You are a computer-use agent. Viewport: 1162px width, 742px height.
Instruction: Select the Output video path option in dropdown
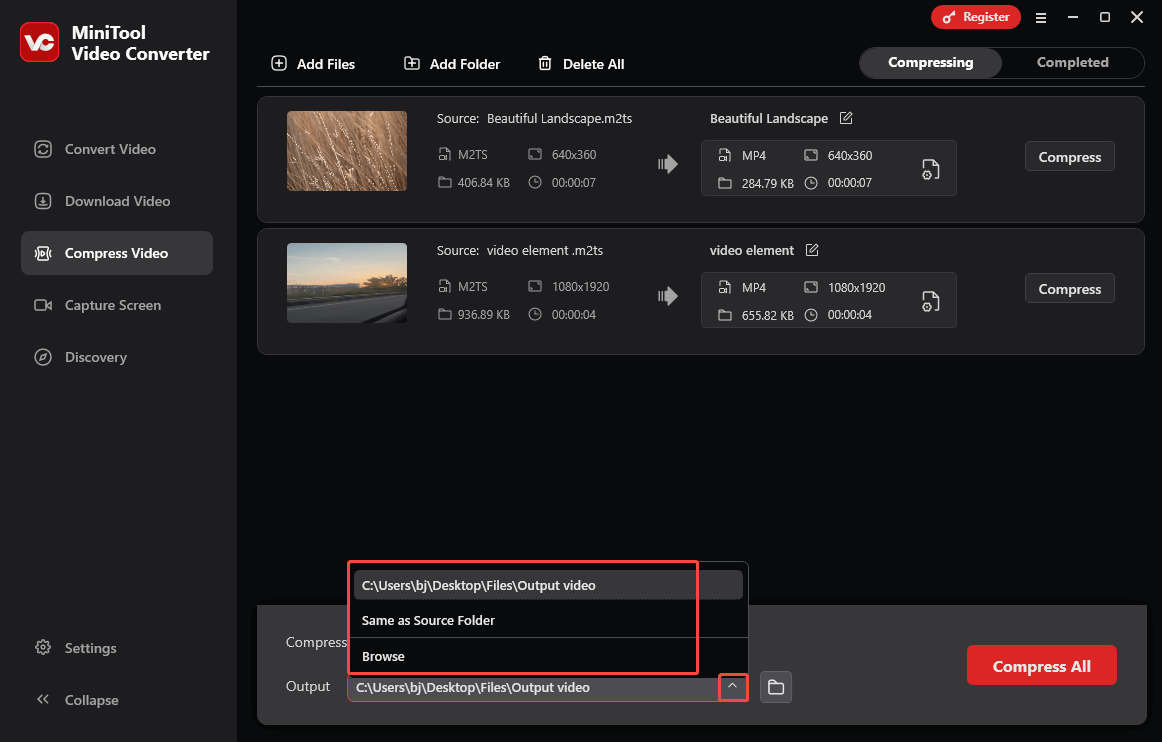[548, 585]
